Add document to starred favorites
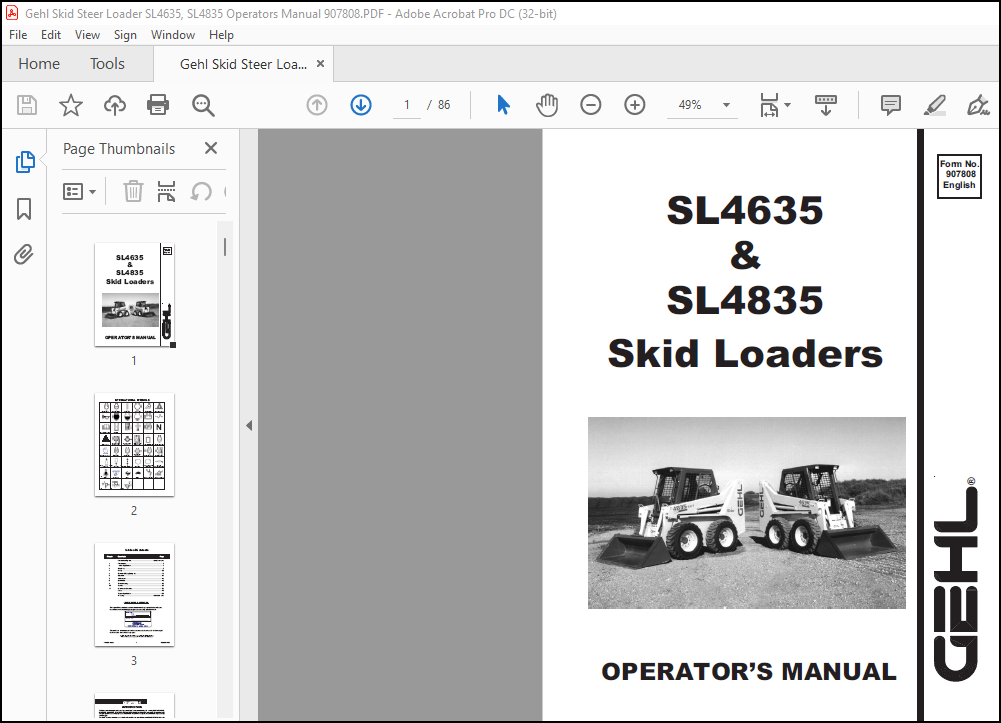 coord(71,105)
